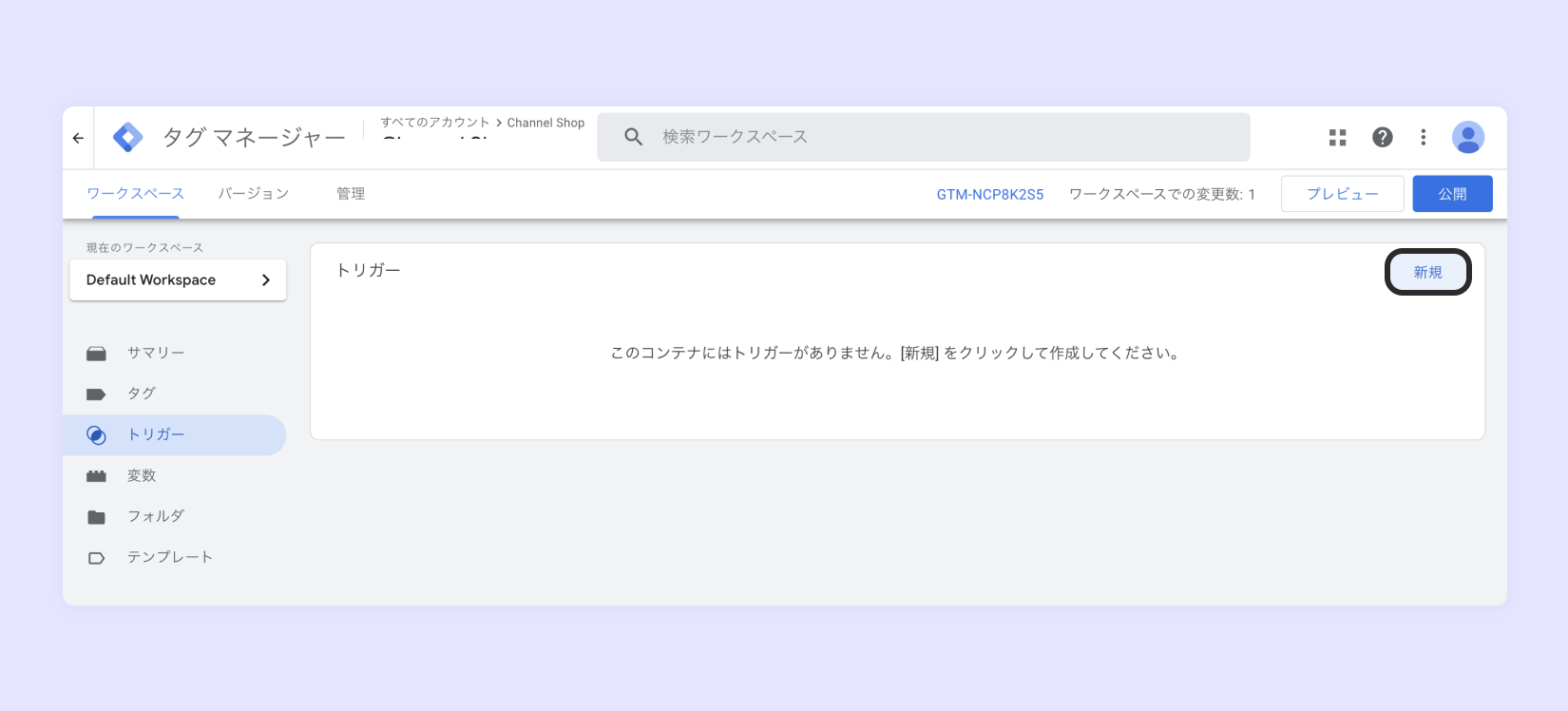This screenshot has width=1568, height=711.
Task: Click the user account avatar
Action: point(1468,138)
